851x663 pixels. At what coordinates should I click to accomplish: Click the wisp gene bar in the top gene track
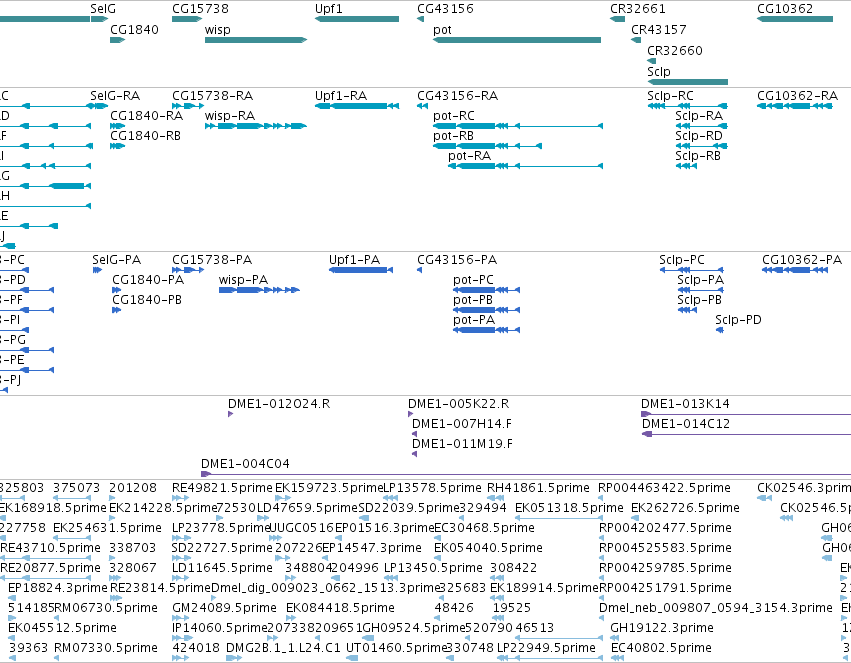click(256, 40)
